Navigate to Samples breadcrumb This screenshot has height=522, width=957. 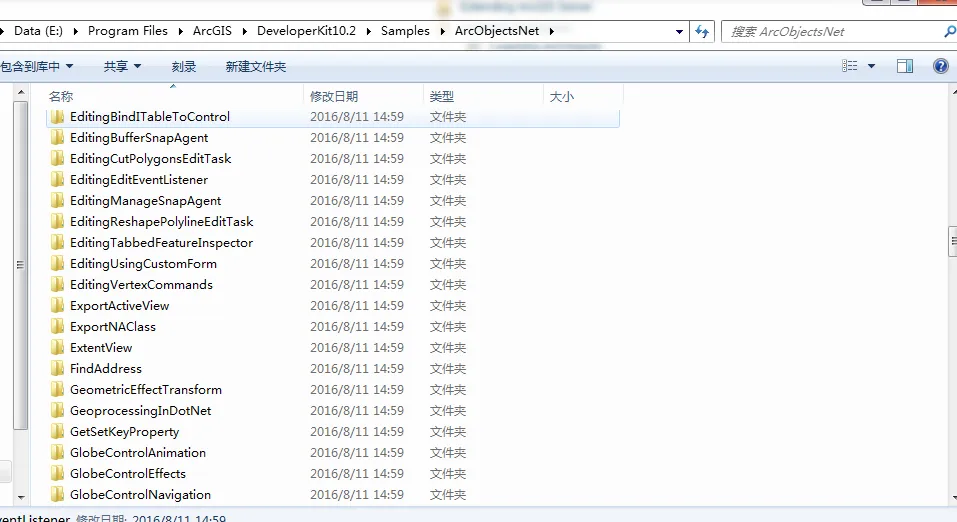click(x=405, y=31)
